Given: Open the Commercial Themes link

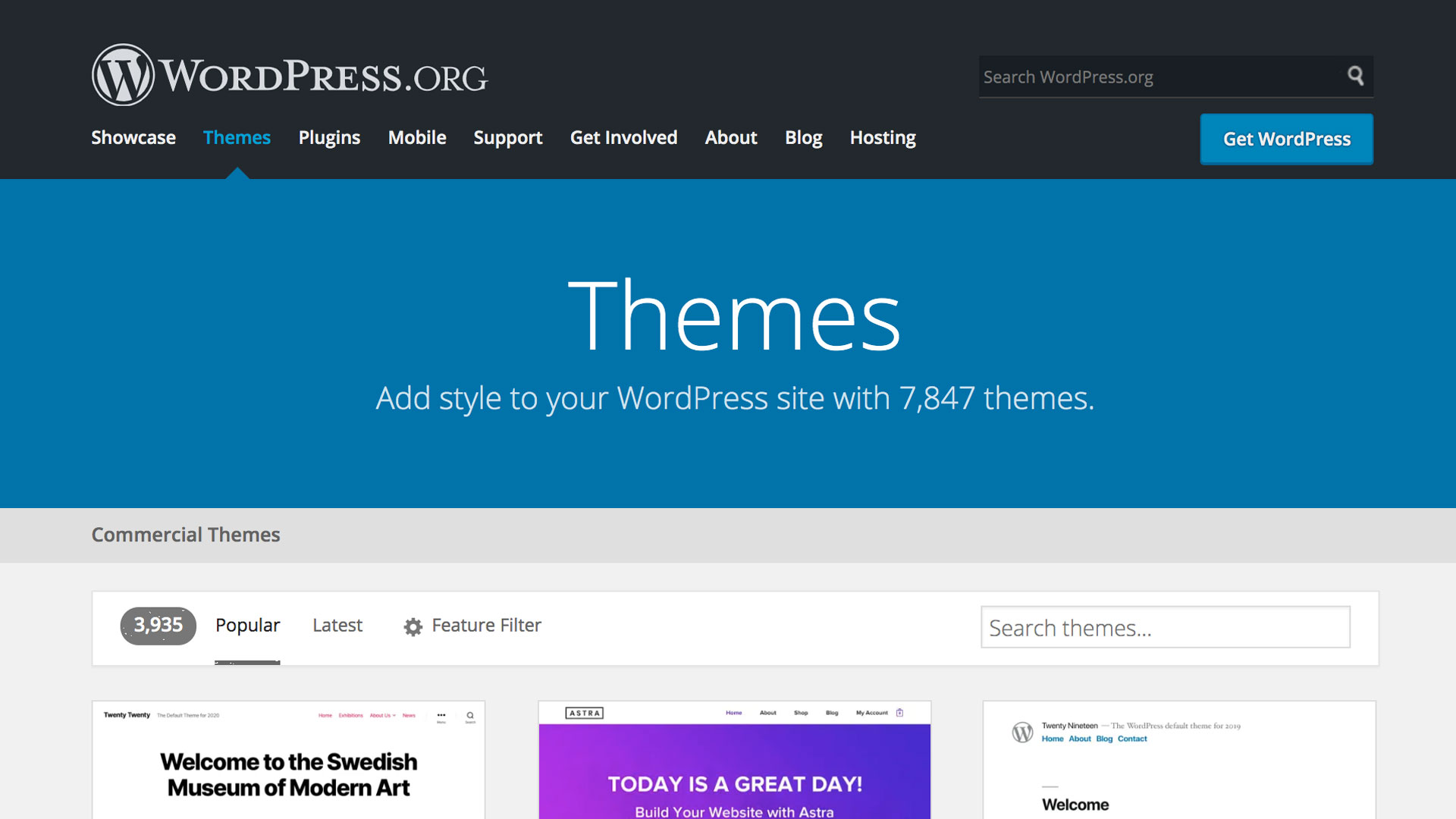Looking at the screenshot, I should coord(186,535).
